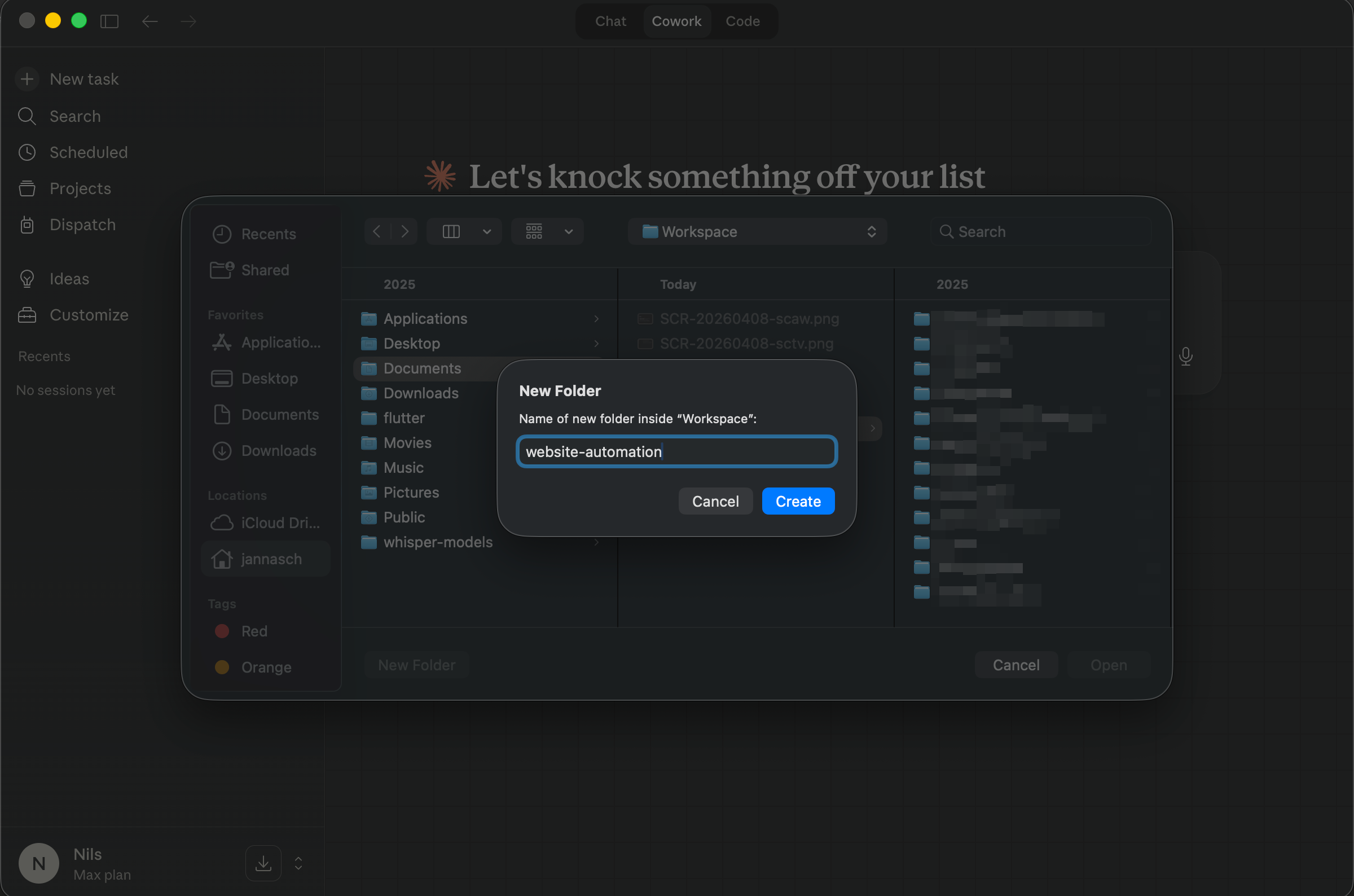Open the Projects section
Screen dimensions: 1354x896
(x=64, y=188)
